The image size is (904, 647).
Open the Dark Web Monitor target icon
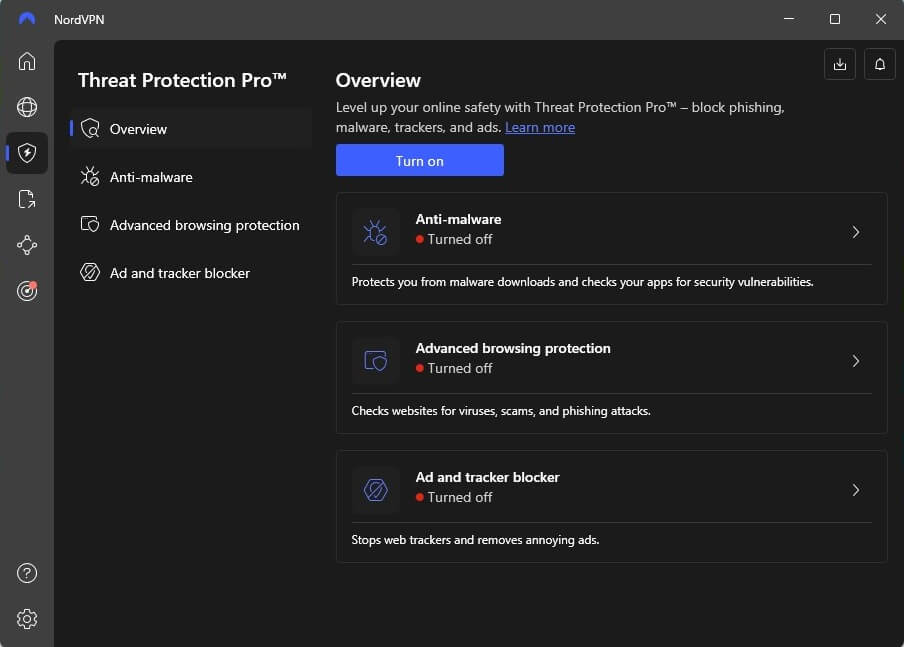coord(27,291)
